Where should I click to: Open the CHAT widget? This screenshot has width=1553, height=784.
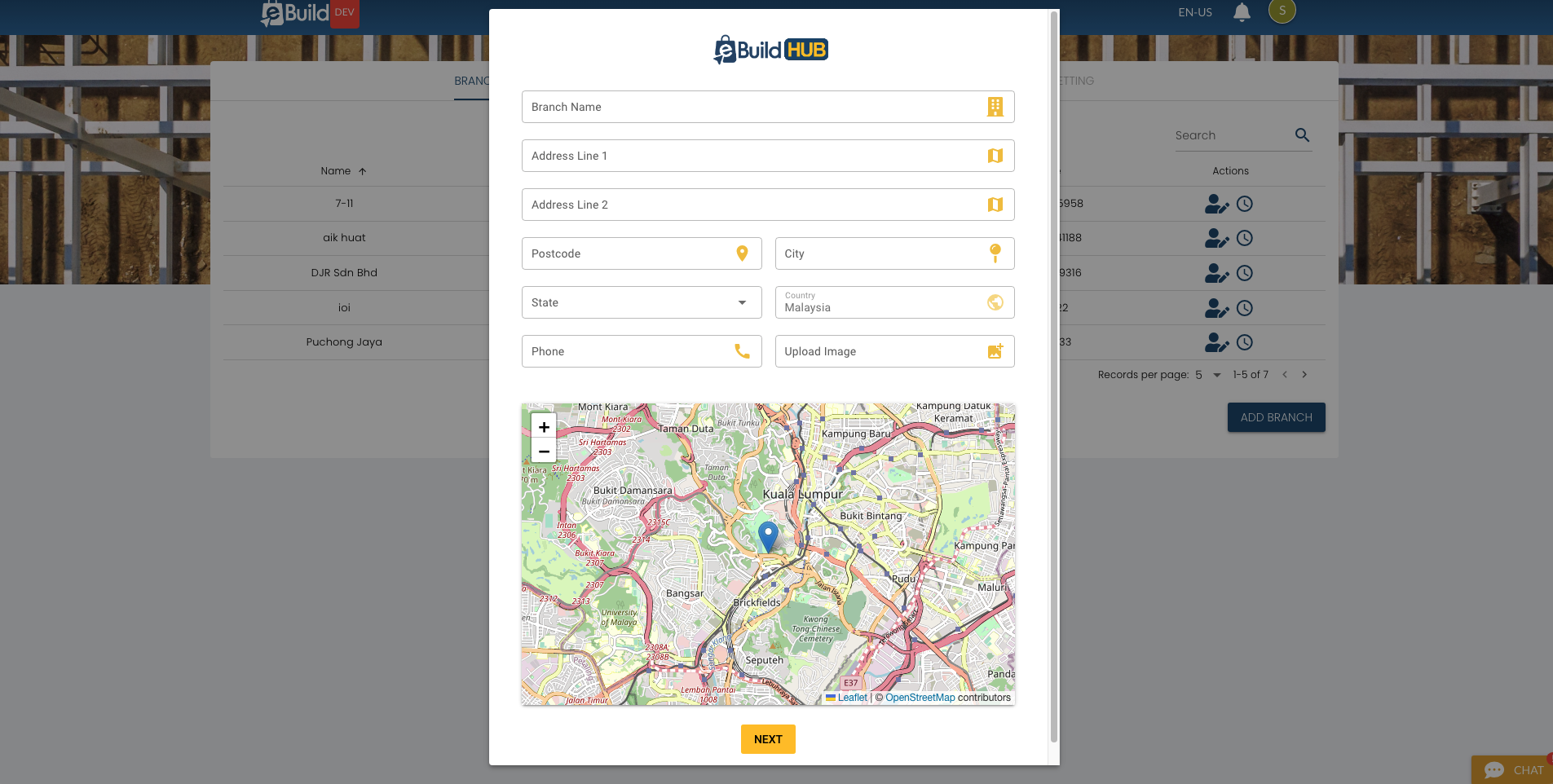pyautogui.click(x=1513, y=770)
